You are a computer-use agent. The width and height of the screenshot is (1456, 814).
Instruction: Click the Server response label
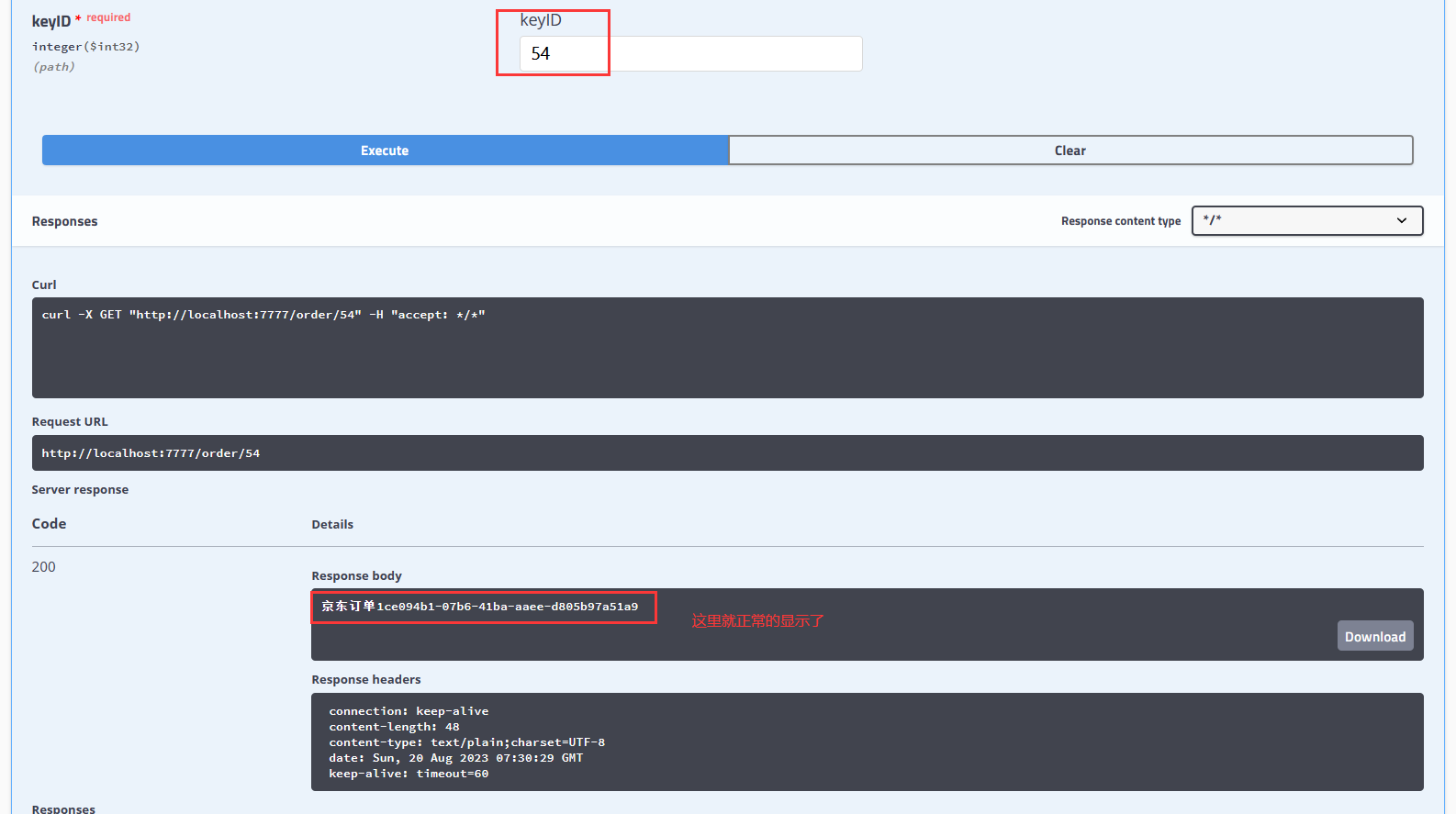[80, 489]
